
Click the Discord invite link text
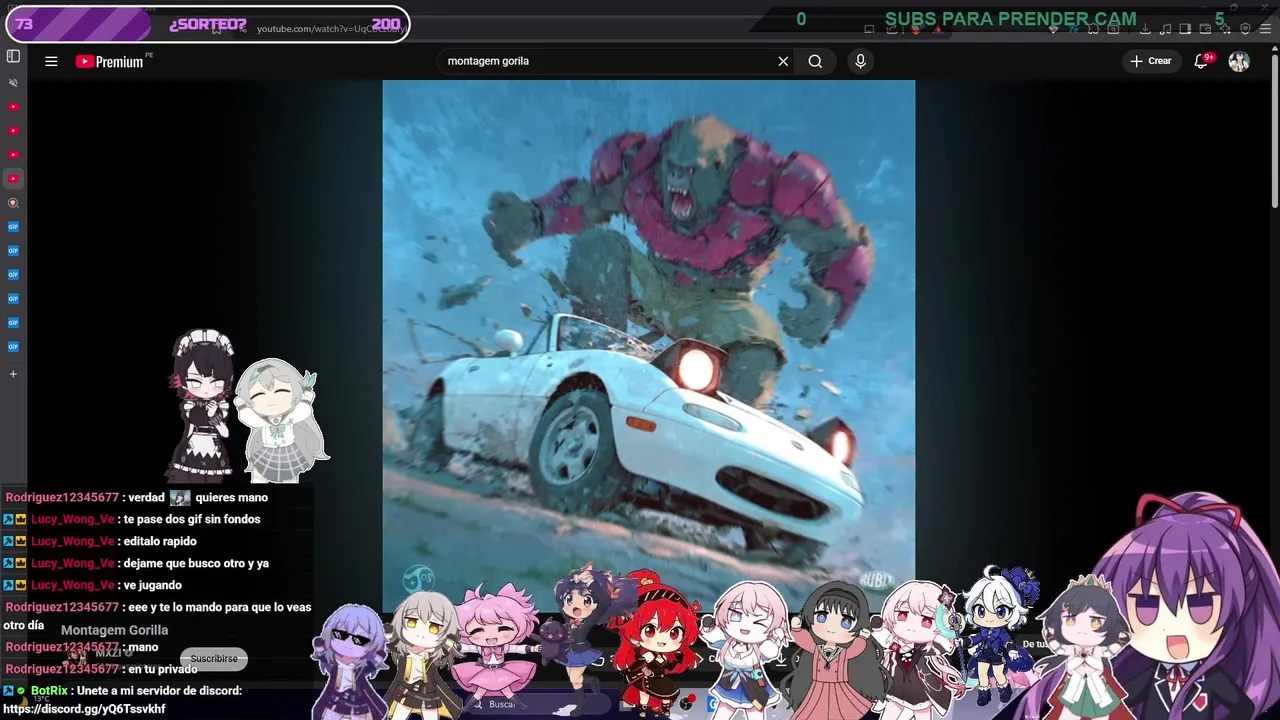coord(84,709)
